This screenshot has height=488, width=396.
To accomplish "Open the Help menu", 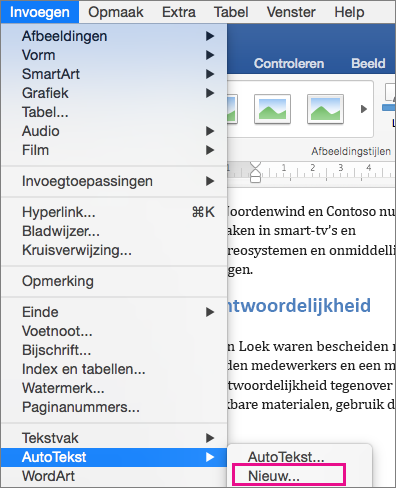I will pyautogui.click(x=349, y=12).
